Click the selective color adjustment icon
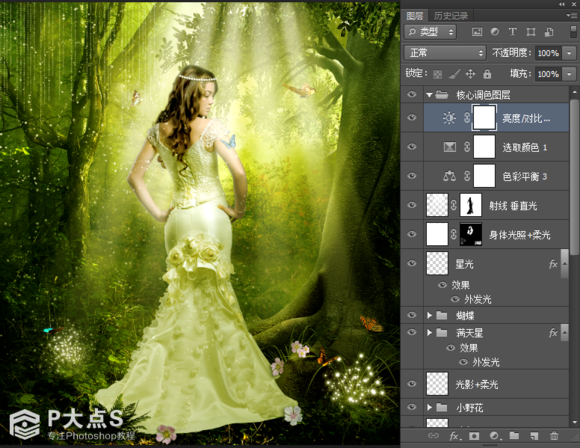 point(449,147)
